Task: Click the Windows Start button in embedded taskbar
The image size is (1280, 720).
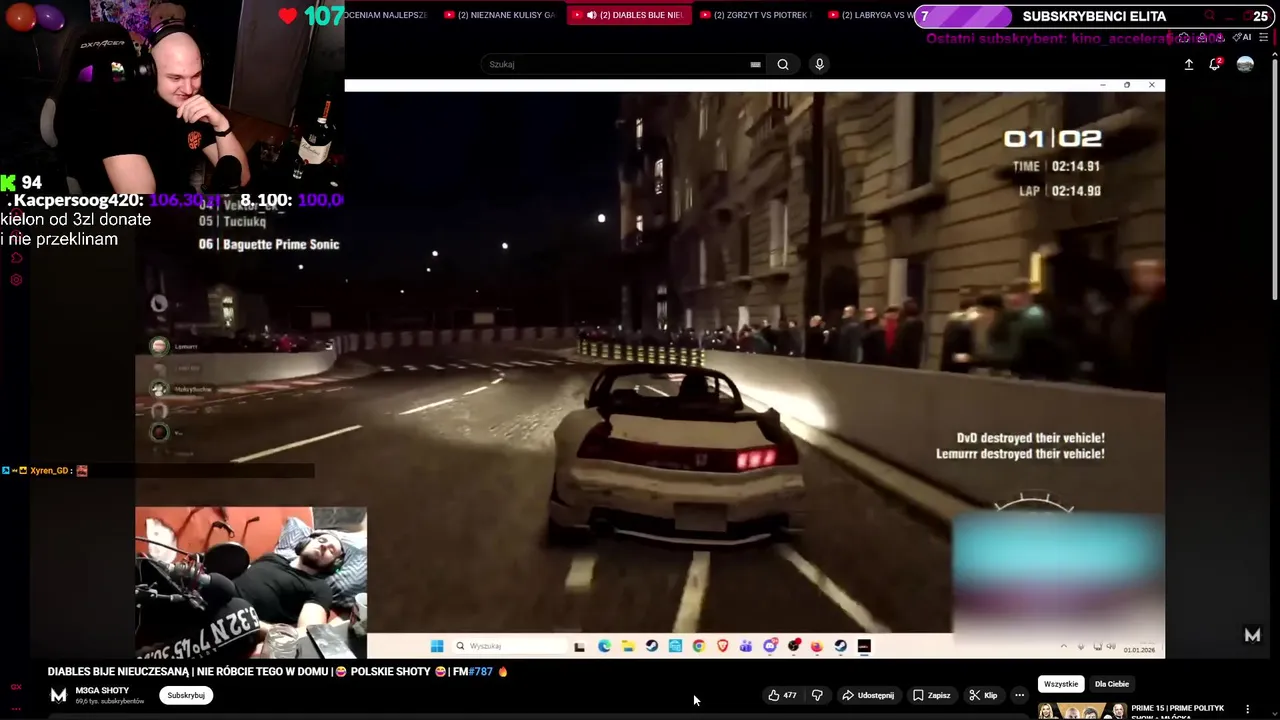Action: tap(437, 646)
